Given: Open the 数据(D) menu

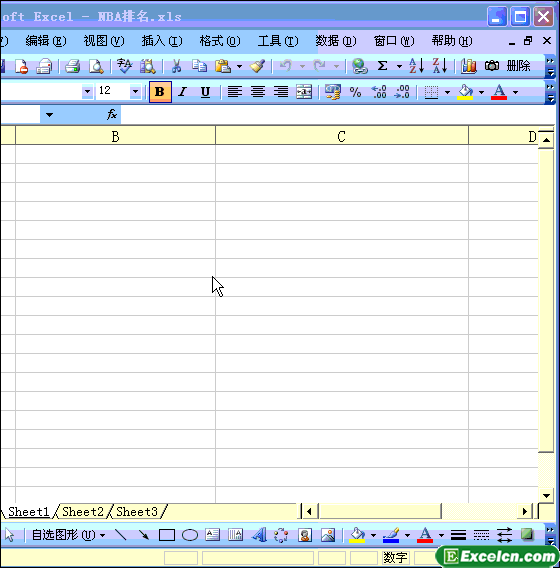Looking at the screenshot, I should click(x=336, y=41).
